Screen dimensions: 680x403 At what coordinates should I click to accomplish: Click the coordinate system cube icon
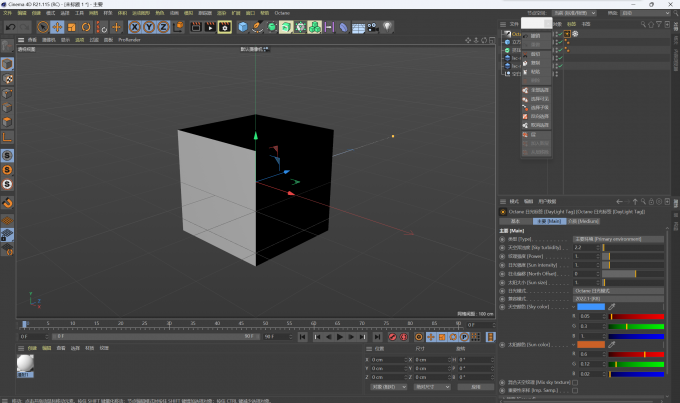[178, 27]
